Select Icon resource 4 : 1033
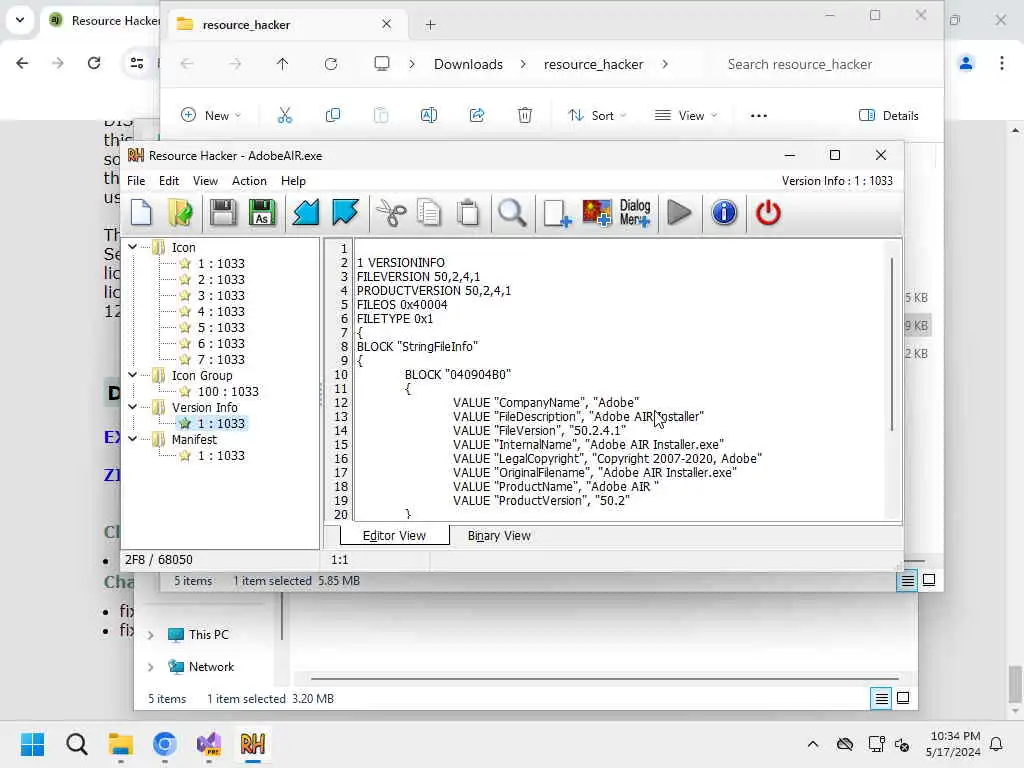The height and width of the screenshot is (768, 1024). (x=221, y=312)
